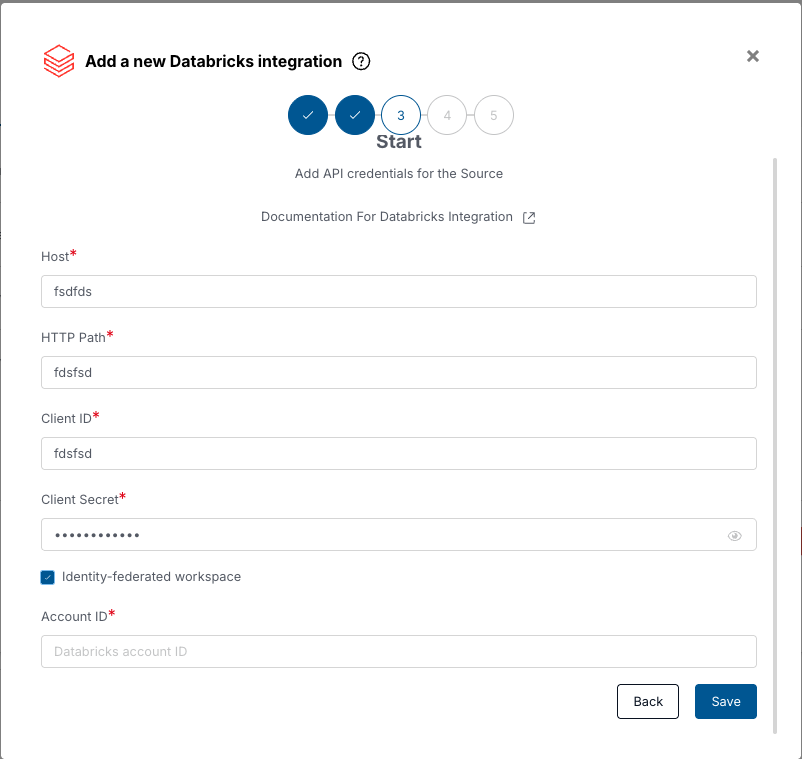This screenshot has width=802, height=759.
Task: Click the 'Client Secret' field label
Action: (x=80, y=500)
